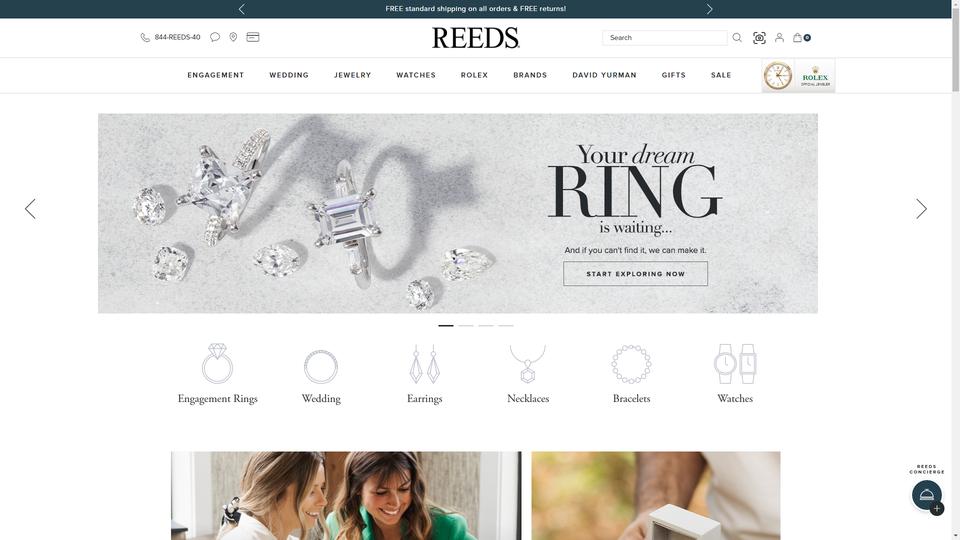
Task: Click Start Exploring Now button
Action: tap(636, 274)
